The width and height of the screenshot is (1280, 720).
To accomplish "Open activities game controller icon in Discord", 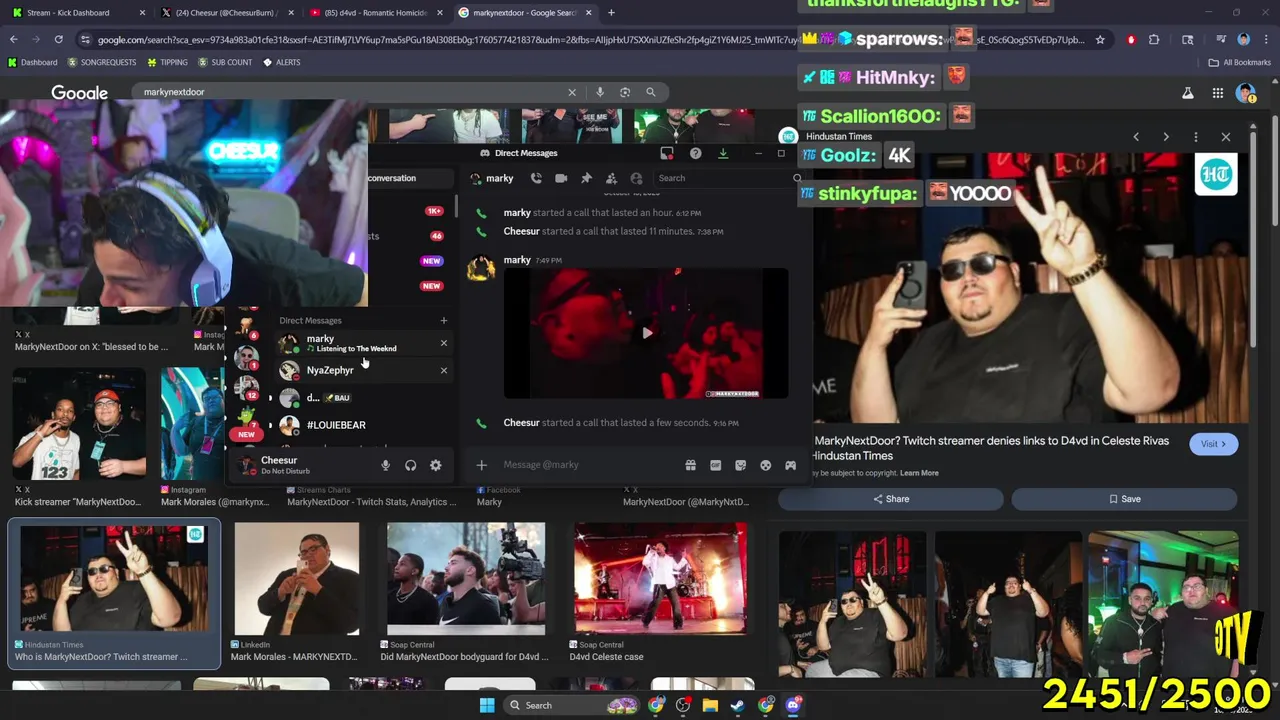I will (x=790, y=465).
